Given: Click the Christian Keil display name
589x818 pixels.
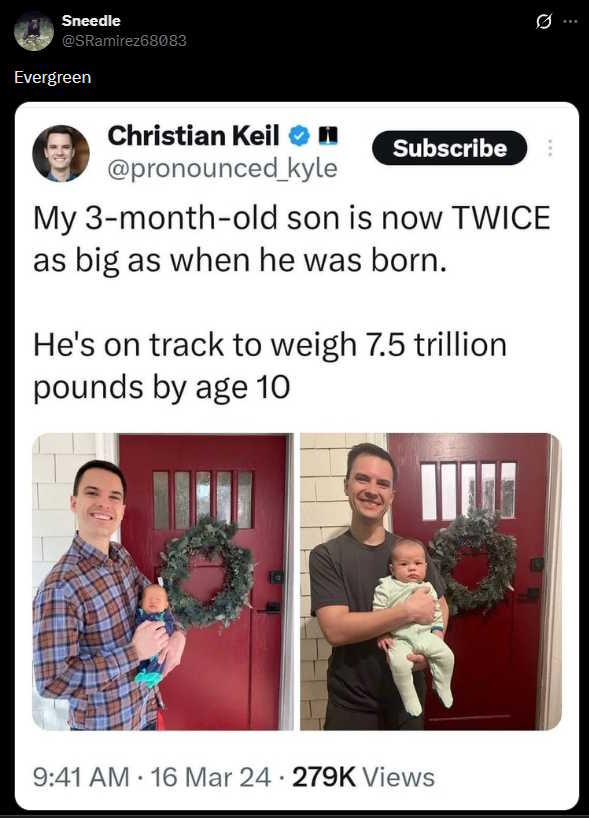Looking at the screenshot, I should click(x=193, y=136).
